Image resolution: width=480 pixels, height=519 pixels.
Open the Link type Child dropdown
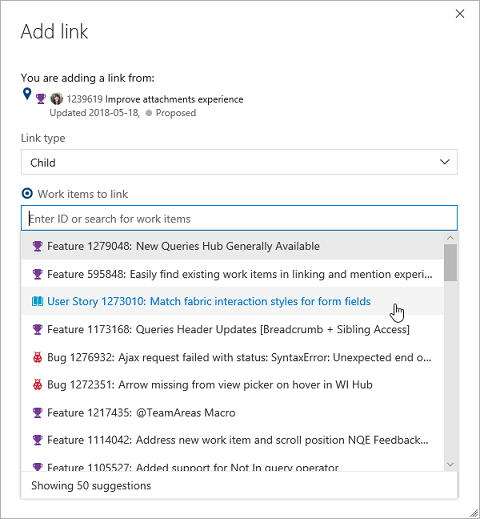click(x=239, y=162)
